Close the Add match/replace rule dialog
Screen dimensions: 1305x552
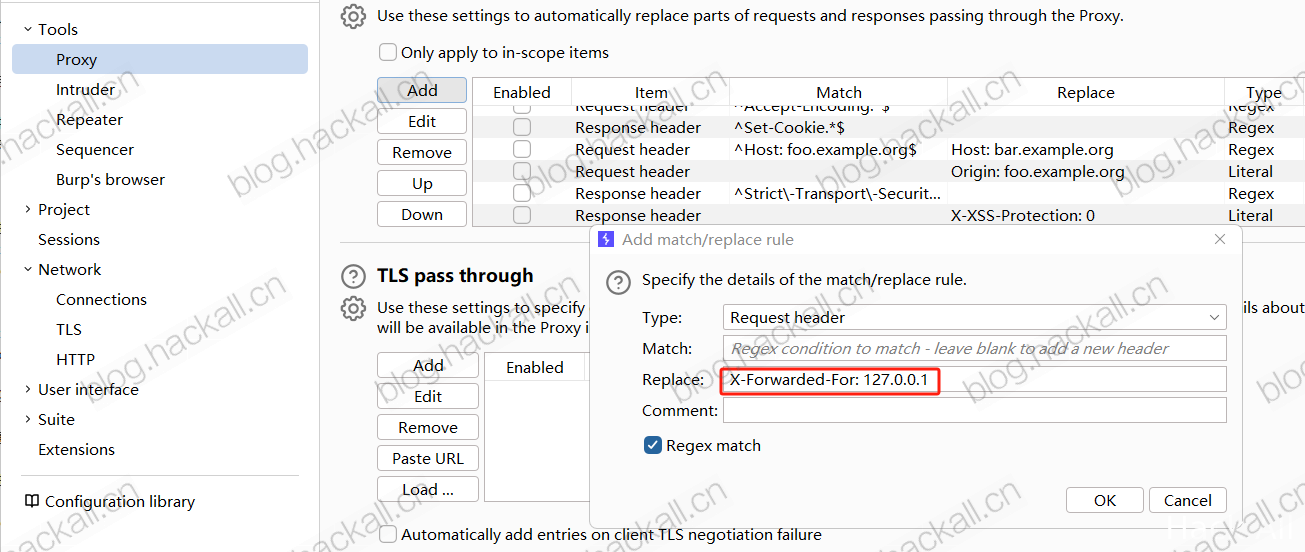coord(1220,240)
